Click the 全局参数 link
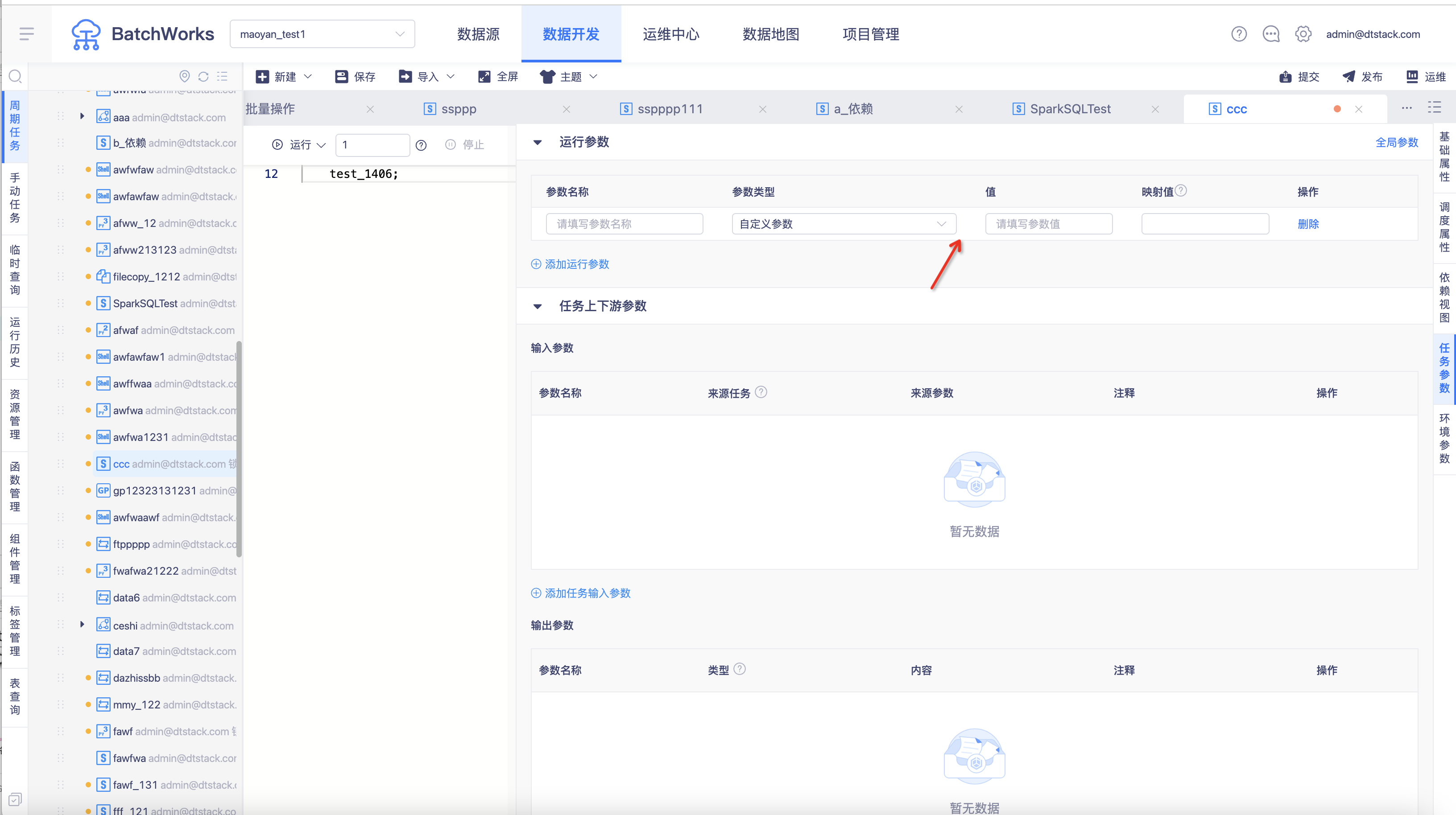Image resolution: width=1456 pixels, height=815 pixels. [1397, 142]
